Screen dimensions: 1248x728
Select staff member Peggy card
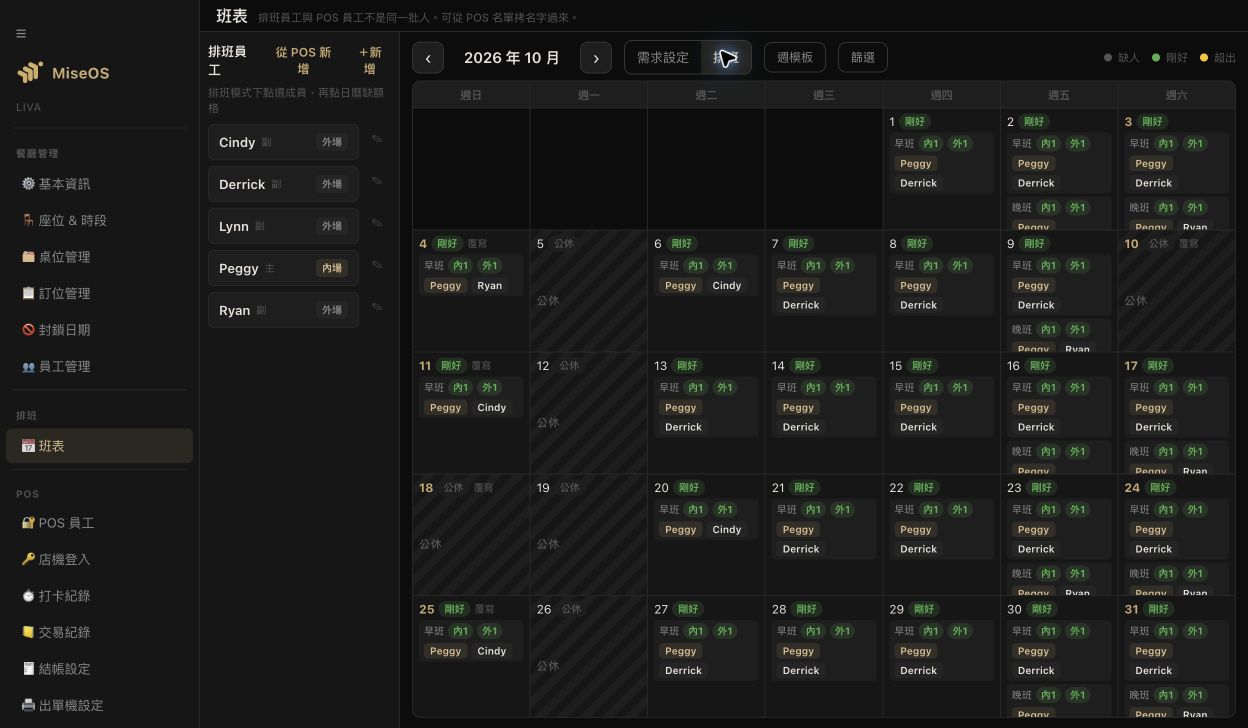coord(283,268)
